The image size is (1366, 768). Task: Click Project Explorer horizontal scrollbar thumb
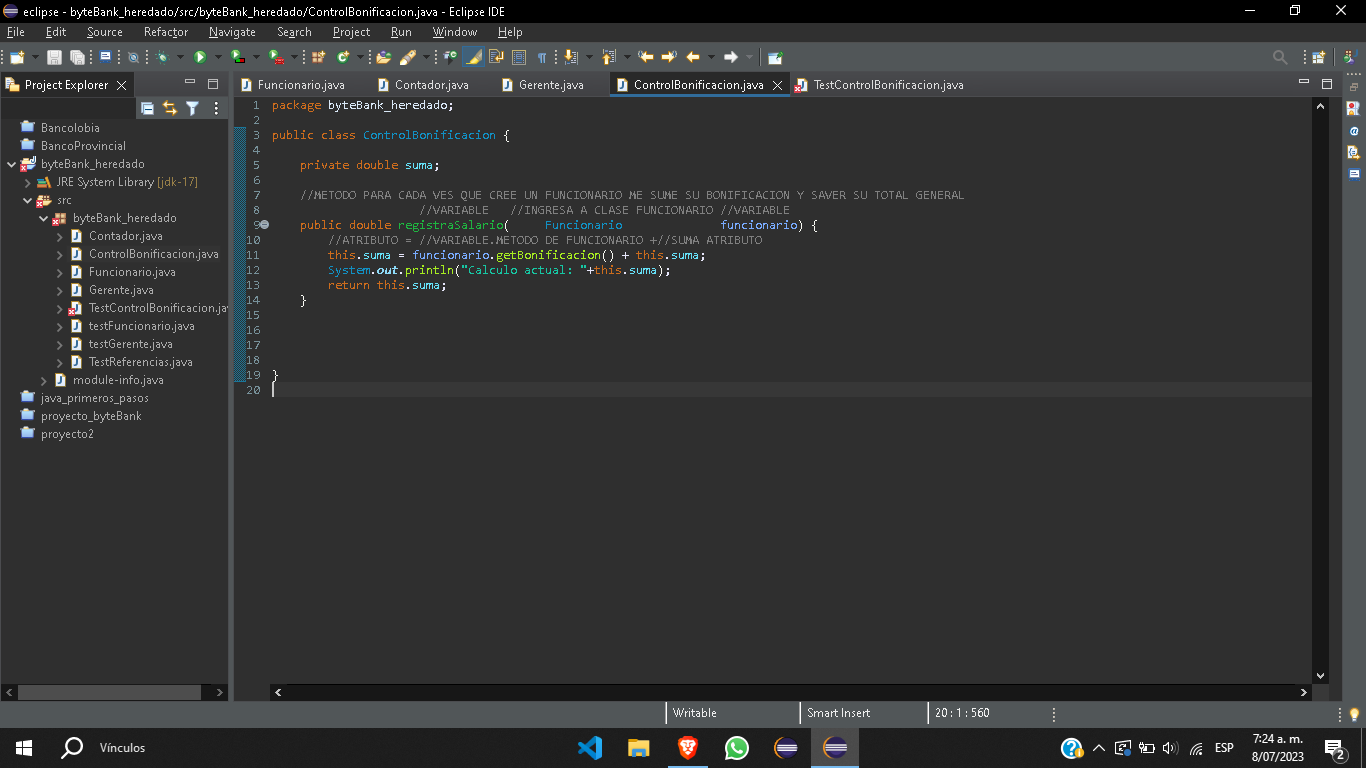pos(110,692)
